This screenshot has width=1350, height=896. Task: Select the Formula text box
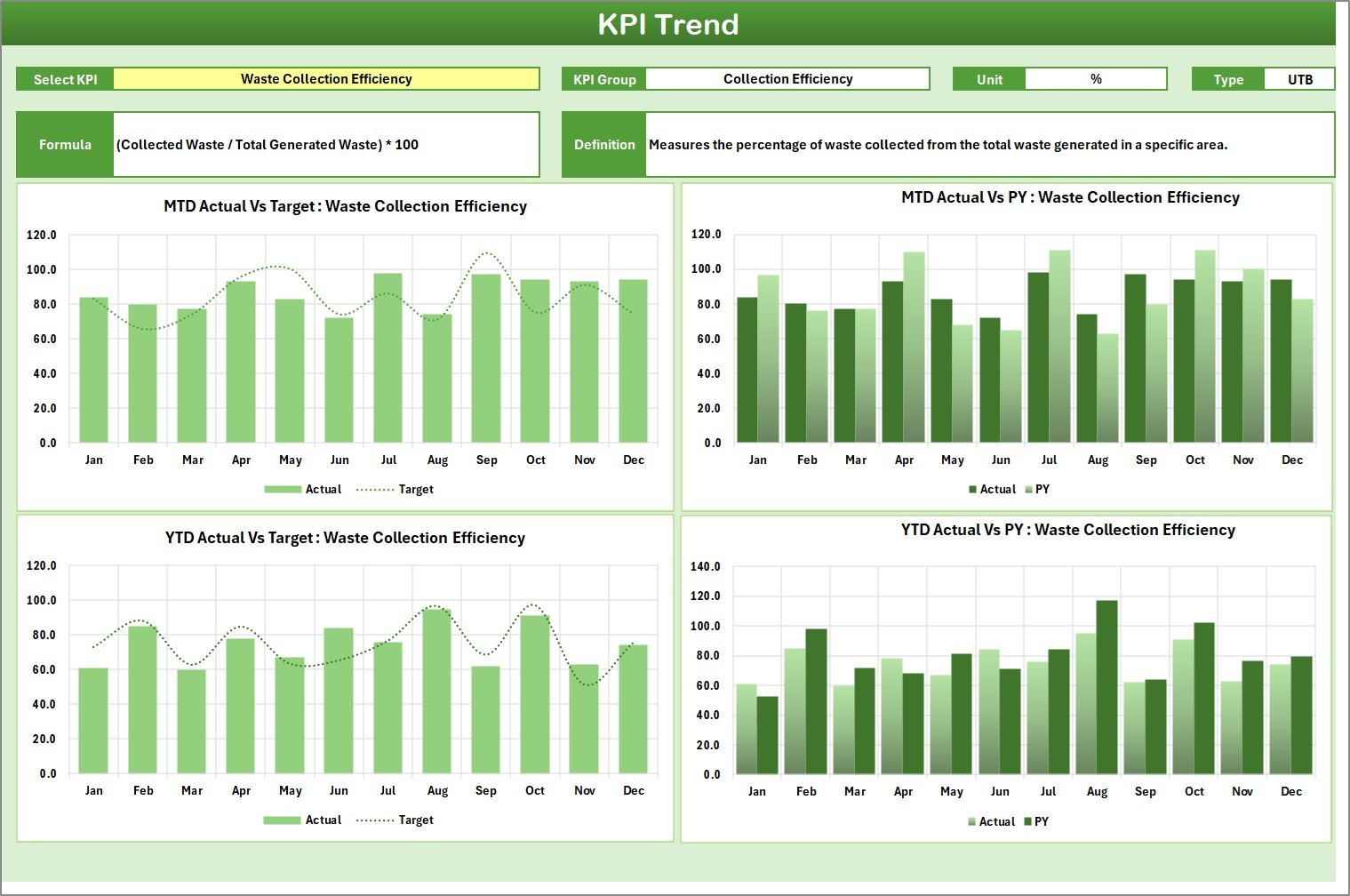click(326, 144)
